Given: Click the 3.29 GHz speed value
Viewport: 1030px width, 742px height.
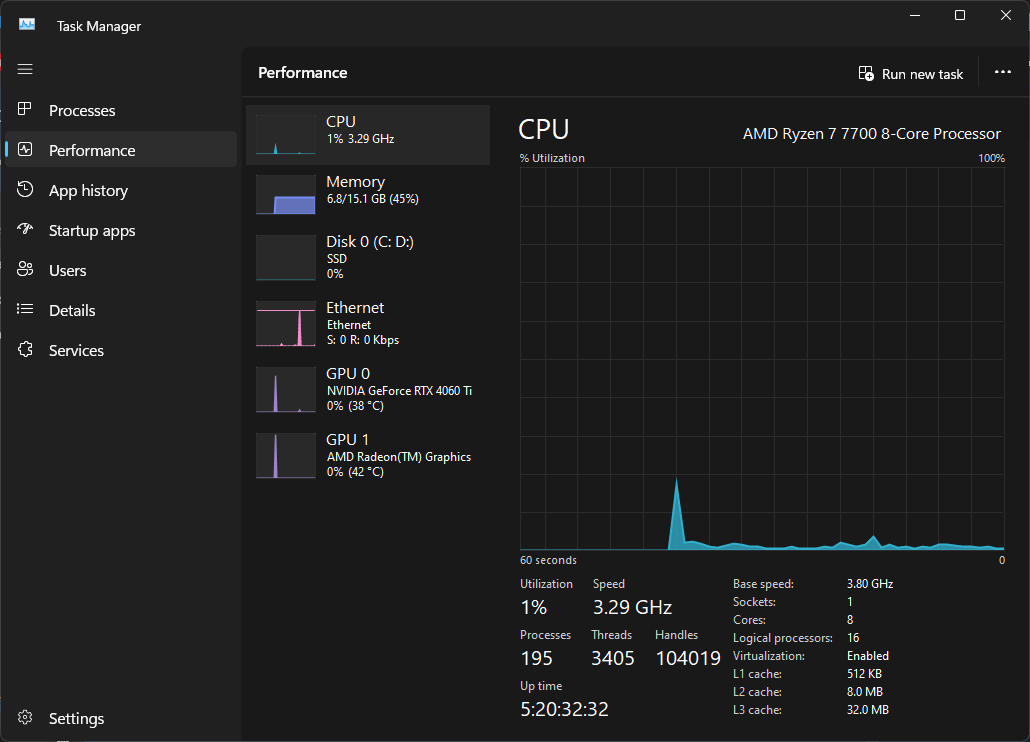Looking at the screenshot, I should click(633, 607).
